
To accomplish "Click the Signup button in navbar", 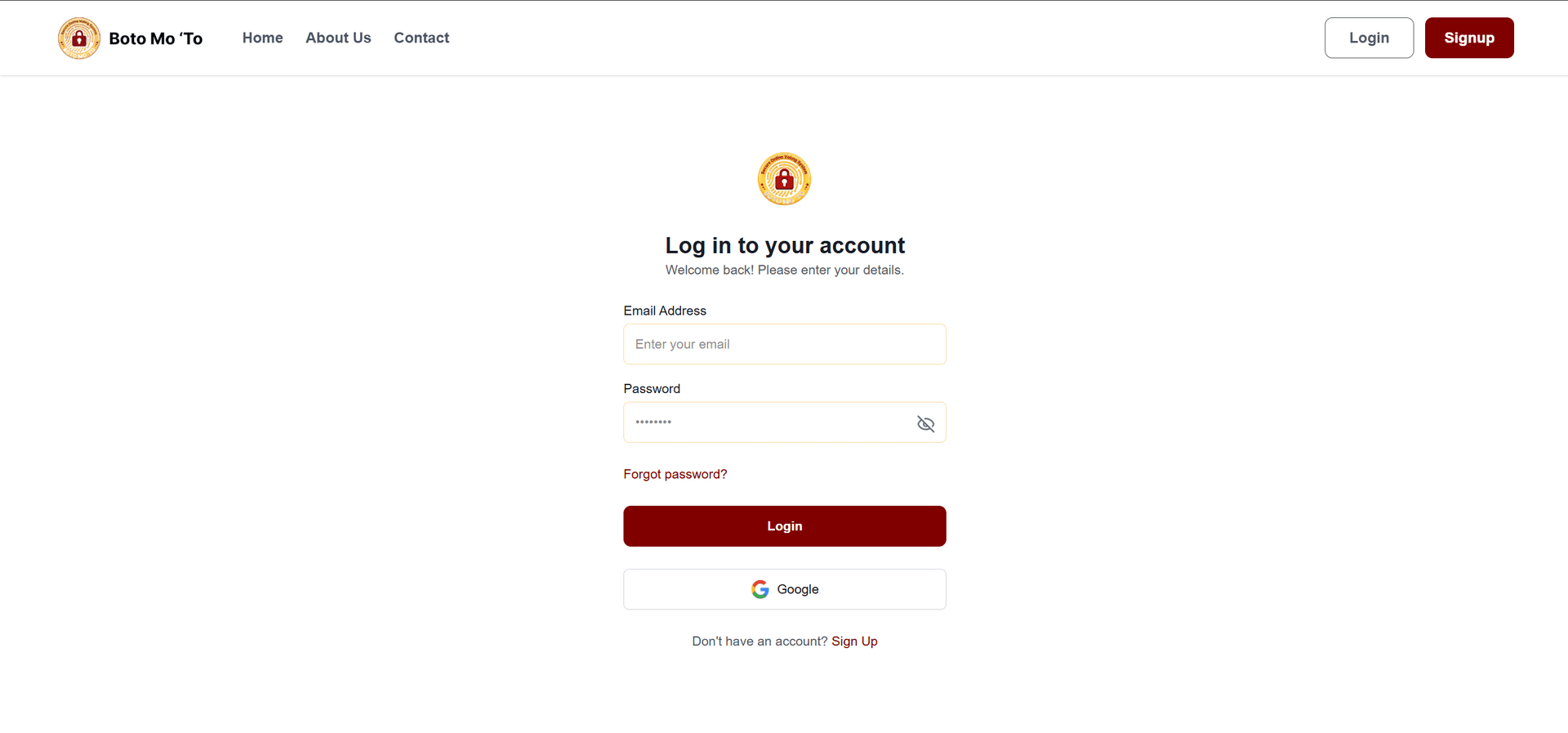I will [1468, 38].
